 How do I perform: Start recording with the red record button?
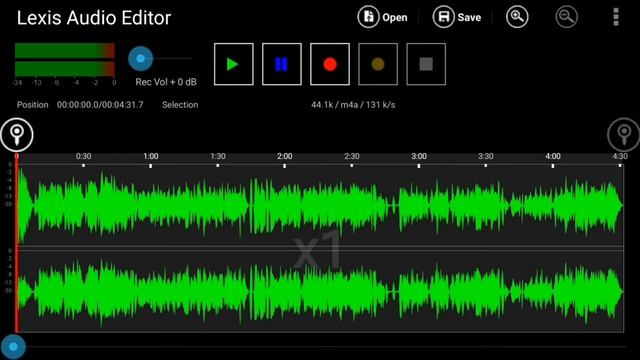(x=330, y=64)
